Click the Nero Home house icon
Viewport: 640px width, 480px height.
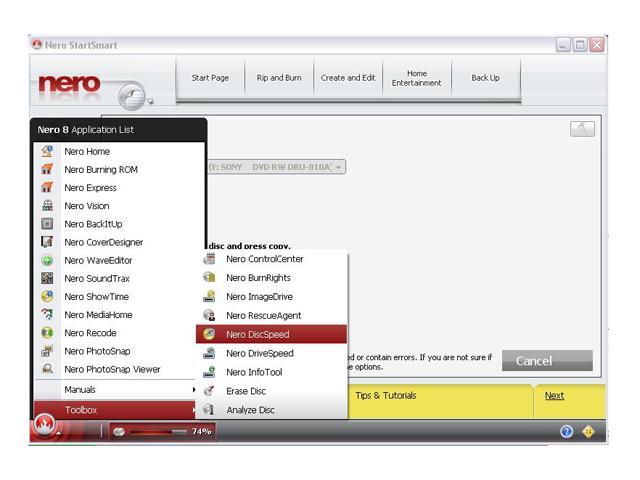pyautogui.click(x=47, y=151)
